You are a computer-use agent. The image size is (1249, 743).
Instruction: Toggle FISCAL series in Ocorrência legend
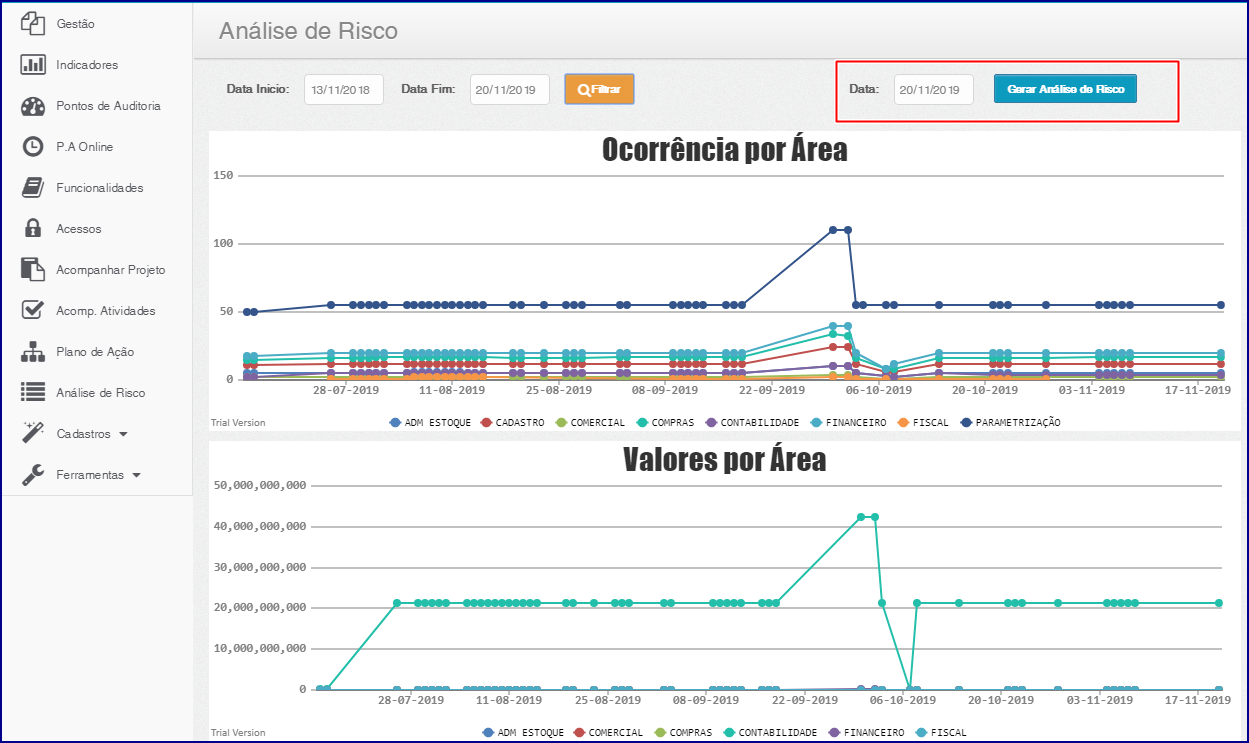[923, 423]
